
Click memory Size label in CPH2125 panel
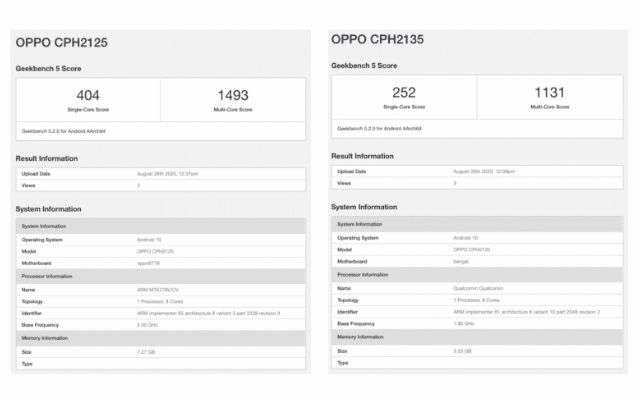(27, 352)
